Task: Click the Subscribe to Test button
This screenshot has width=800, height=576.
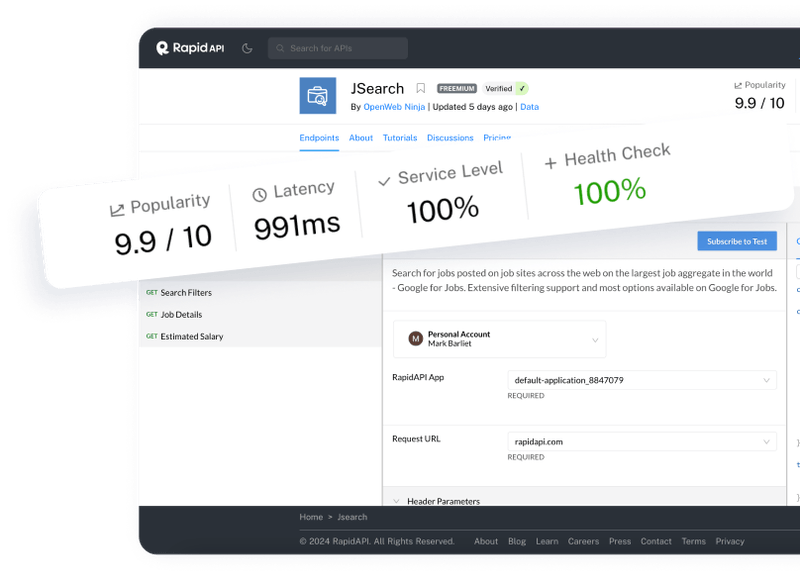Action: [737, 241]
